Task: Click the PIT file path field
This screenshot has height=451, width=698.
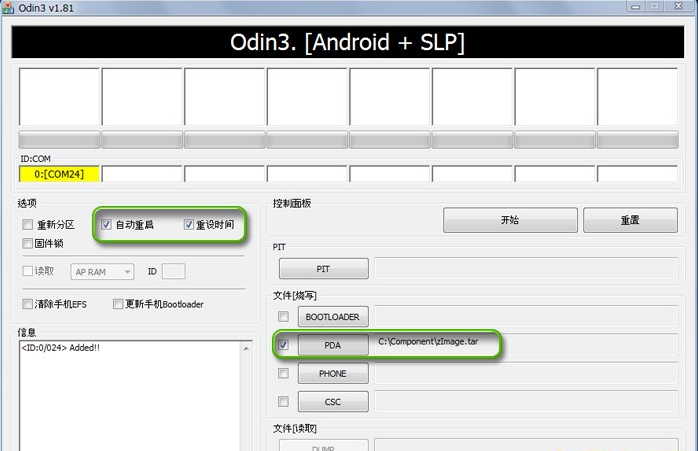Action: tap(526, 268)
